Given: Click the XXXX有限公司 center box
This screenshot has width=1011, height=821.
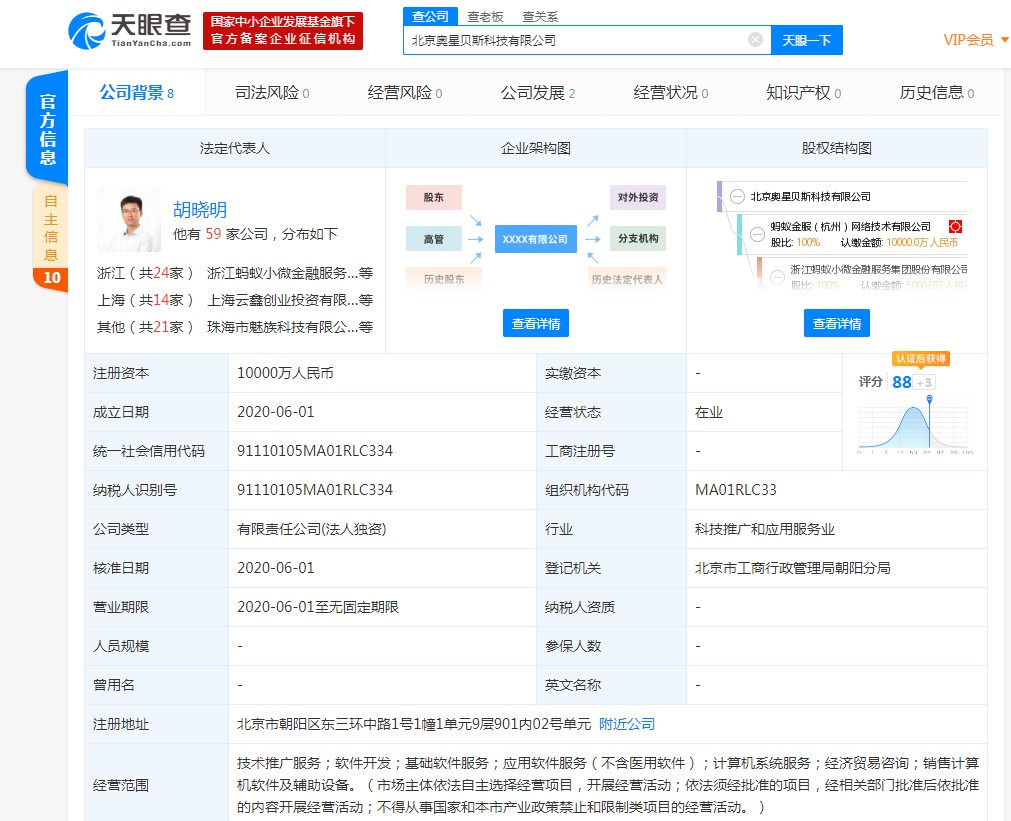Looking at the screenshot, I should 535,239.
